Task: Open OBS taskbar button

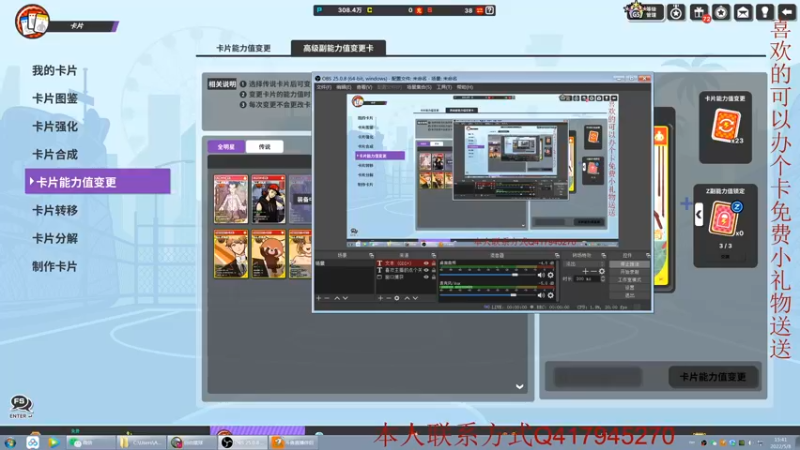Action: 245,442
